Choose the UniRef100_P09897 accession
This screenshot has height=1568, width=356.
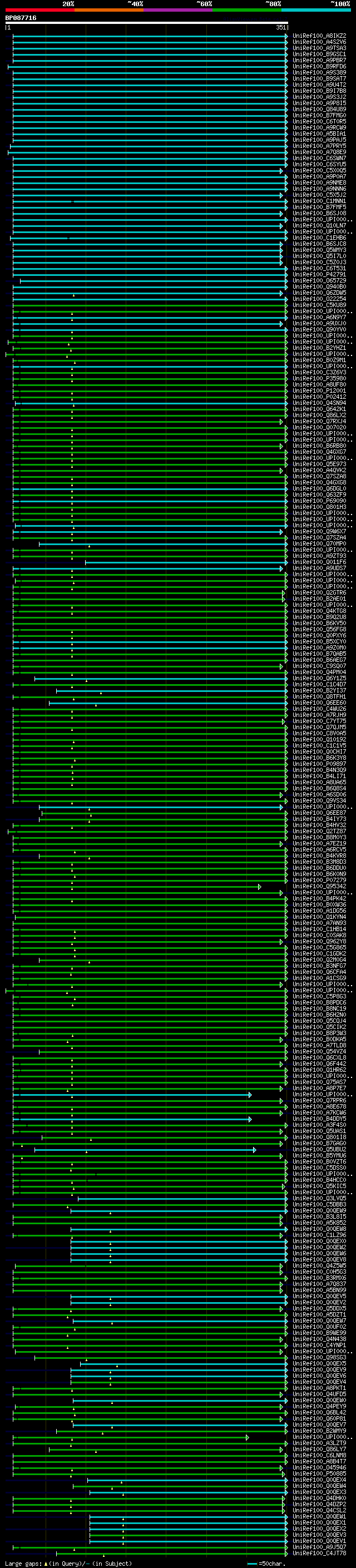click(x=319, y=764)
